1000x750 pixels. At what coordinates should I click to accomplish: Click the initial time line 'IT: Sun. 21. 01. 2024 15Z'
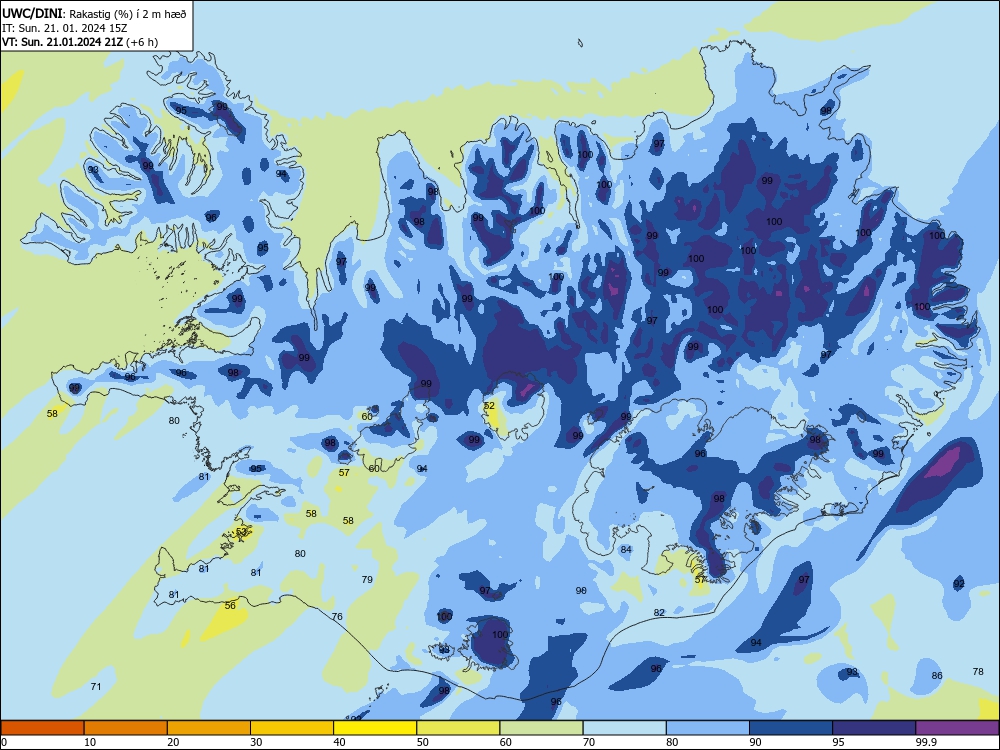(64, 28)
